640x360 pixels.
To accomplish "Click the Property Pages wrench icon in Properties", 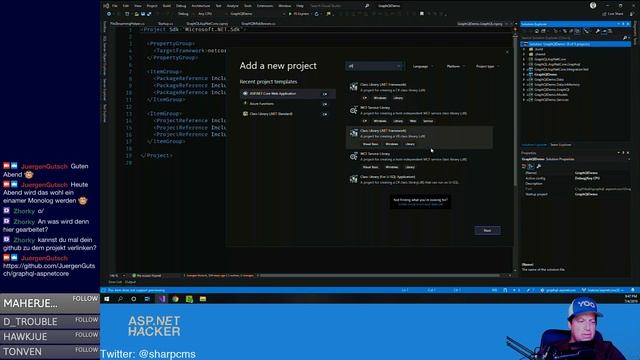I will pyautogui.click(x=539, y=166).
